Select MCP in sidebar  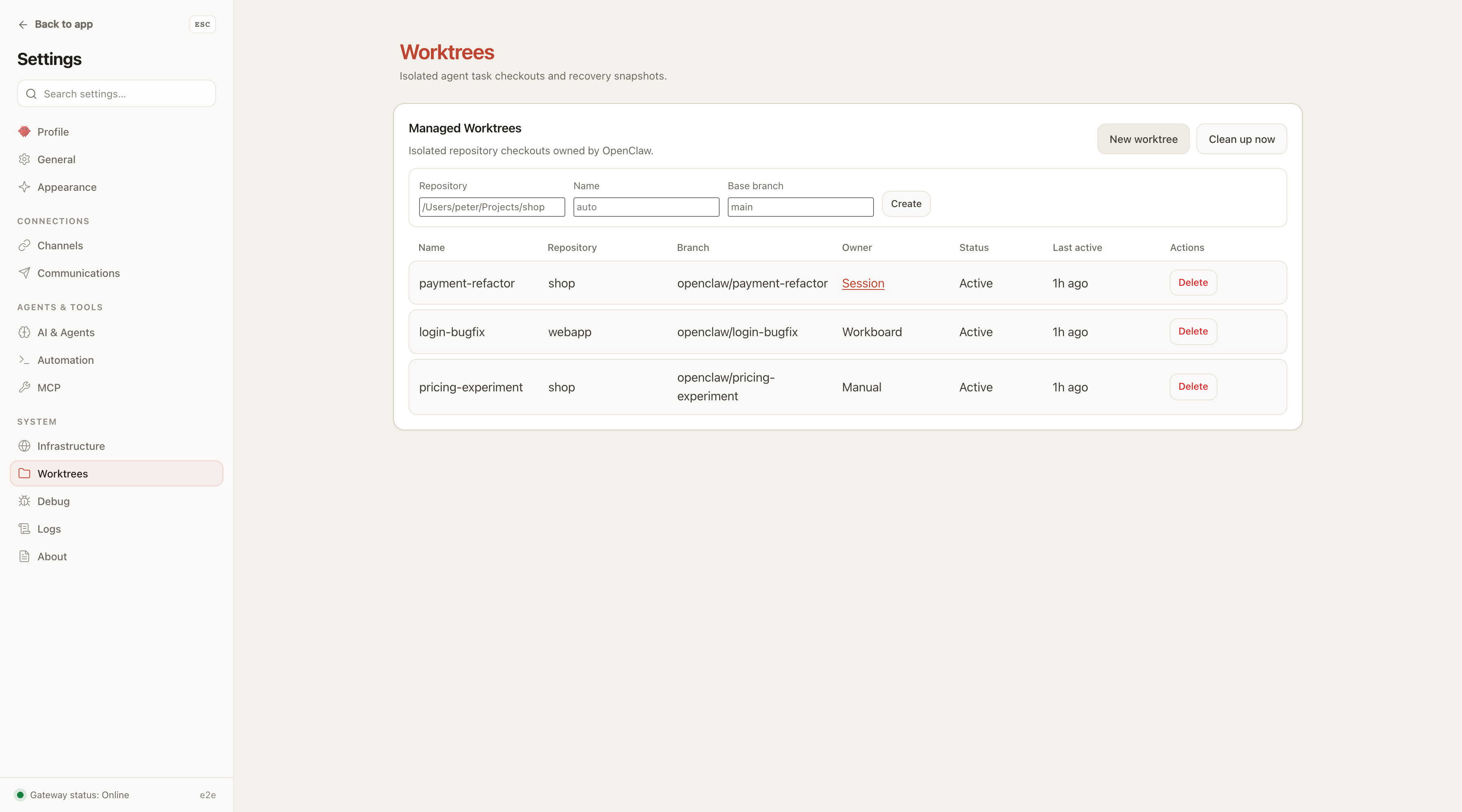[x=116, y=388]
